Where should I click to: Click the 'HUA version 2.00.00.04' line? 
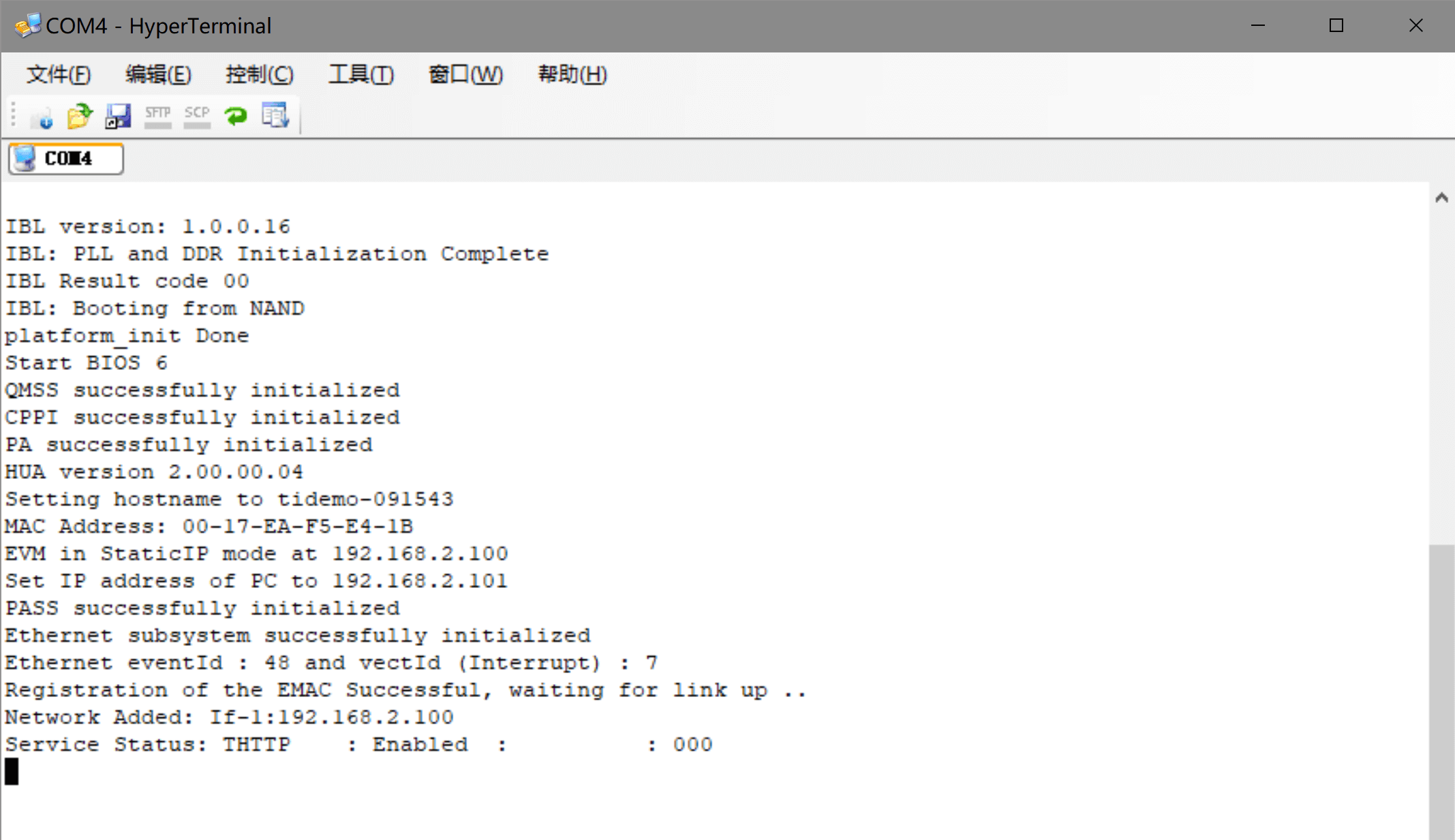point(155,472)
